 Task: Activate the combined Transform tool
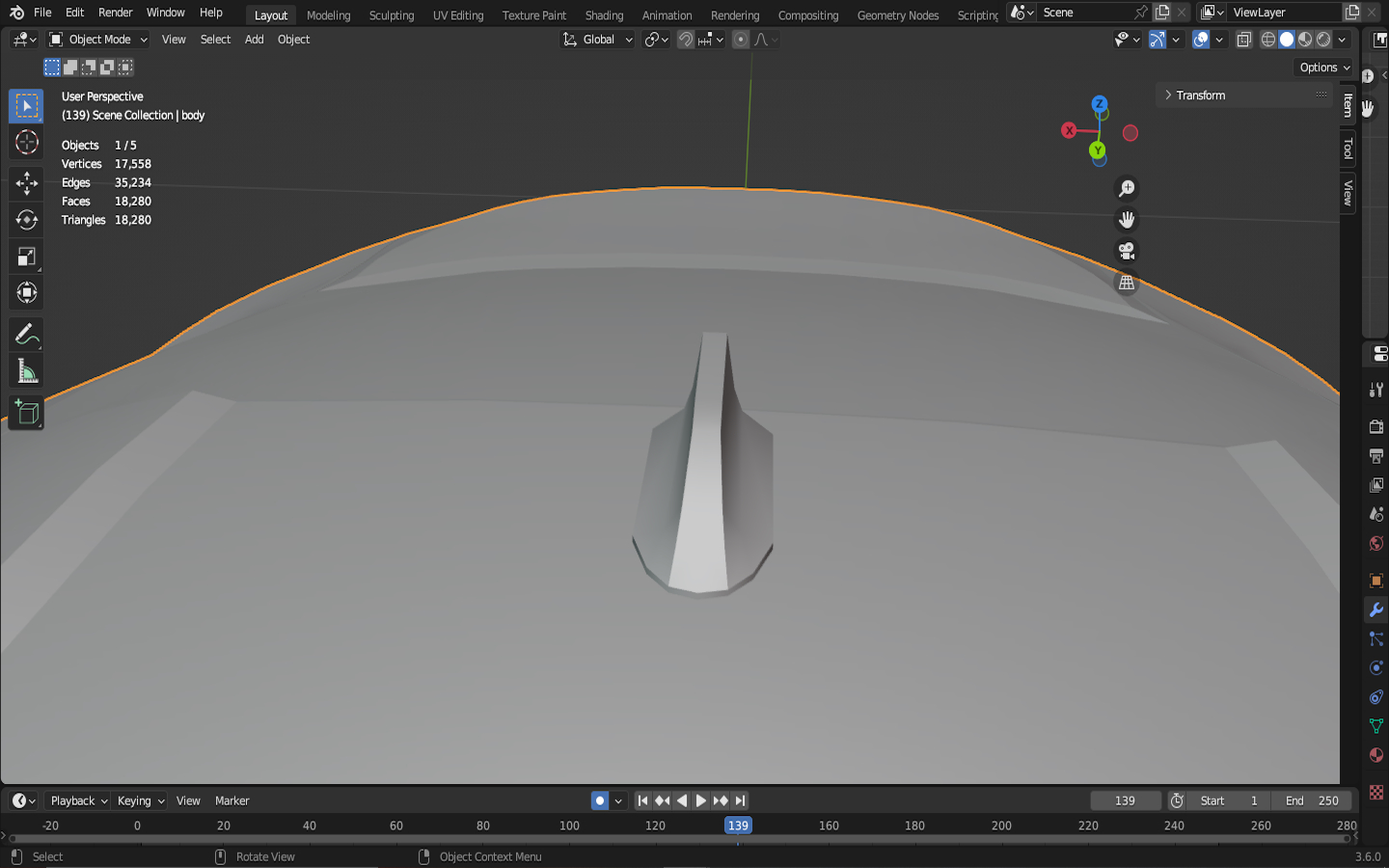[x=26, y=292]
